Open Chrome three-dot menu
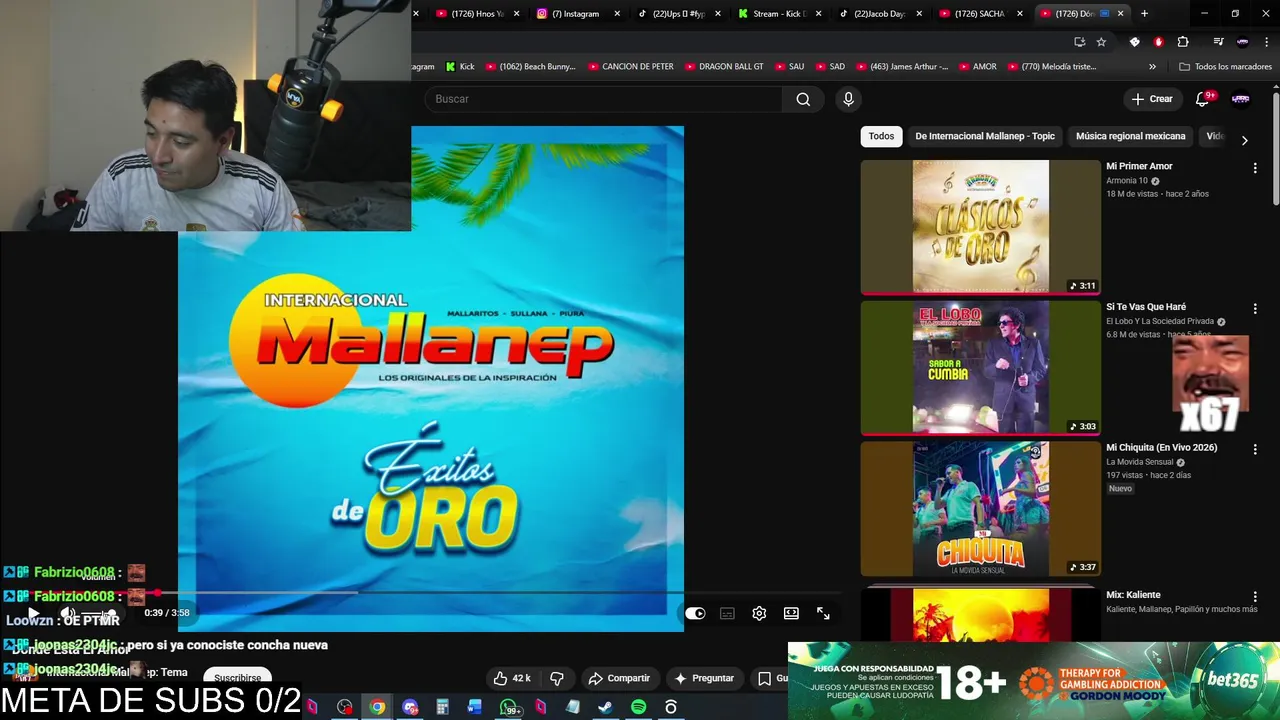Screen dimensions: 1280x720 1266,42
